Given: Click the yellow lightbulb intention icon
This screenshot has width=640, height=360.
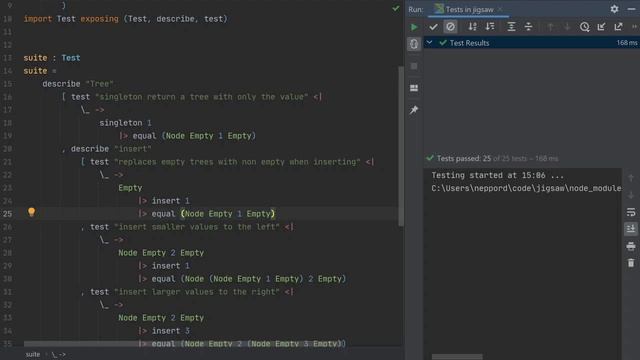Looking at the screenshot, I should click(31, 212).
